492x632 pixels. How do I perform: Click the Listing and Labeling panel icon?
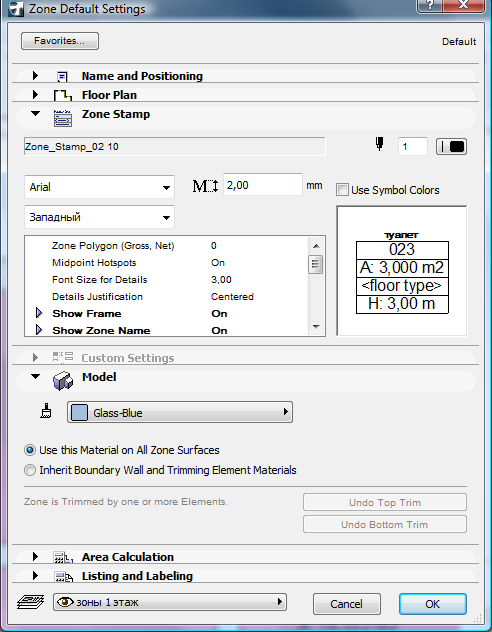63,577
